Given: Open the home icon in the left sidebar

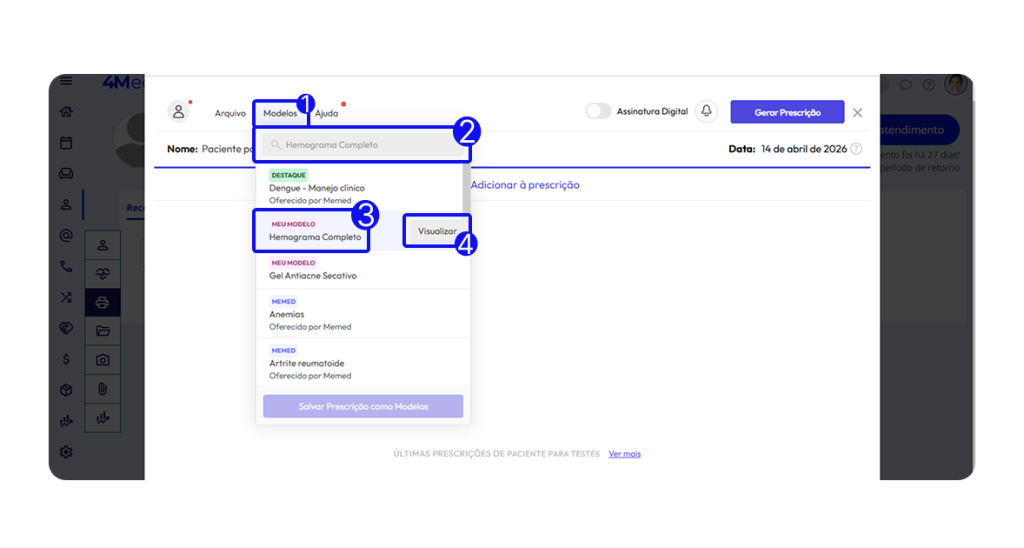Looking at the screenshot, I should pyautogui.click(x=66, y=112).
